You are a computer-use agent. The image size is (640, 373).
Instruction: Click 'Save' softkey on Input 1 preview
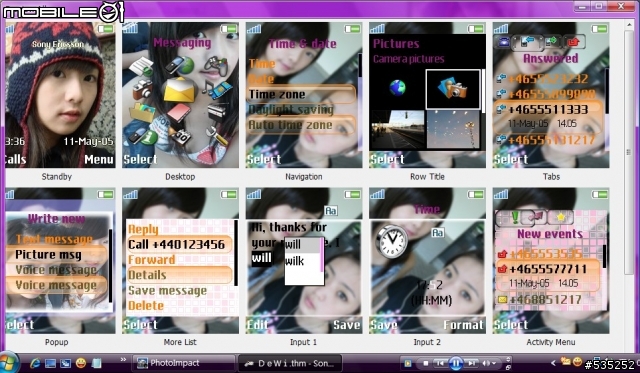[347, 325]
